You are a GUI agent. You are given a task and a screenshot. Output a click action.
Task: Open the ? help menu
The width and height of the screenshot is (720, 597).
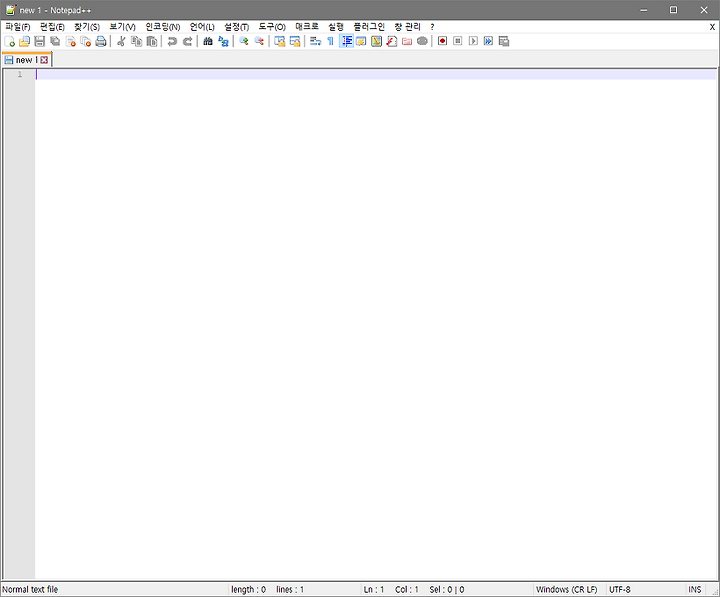coord(432,27)
